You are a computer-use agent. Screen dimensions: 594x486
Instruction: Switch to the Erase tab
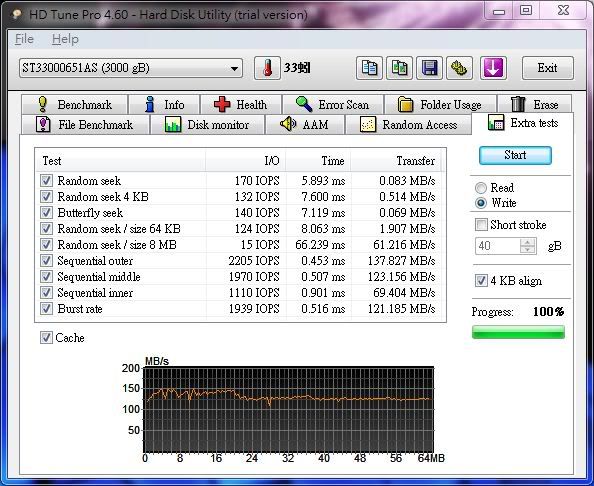tap(535, 104)
